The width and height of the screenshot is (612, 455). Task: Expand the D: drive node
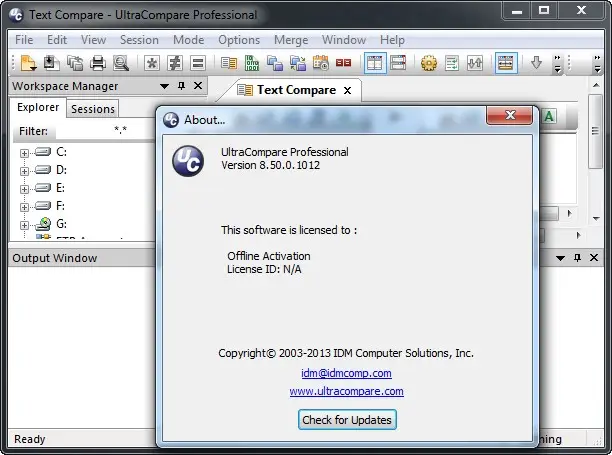tap(24, 171)
